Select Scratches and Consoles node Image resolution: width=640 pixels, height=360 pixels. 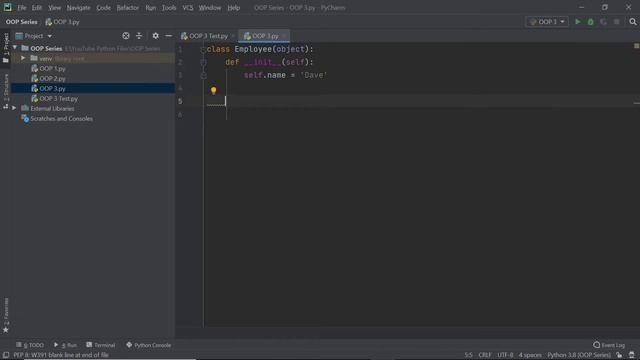(x=61, y=118)
